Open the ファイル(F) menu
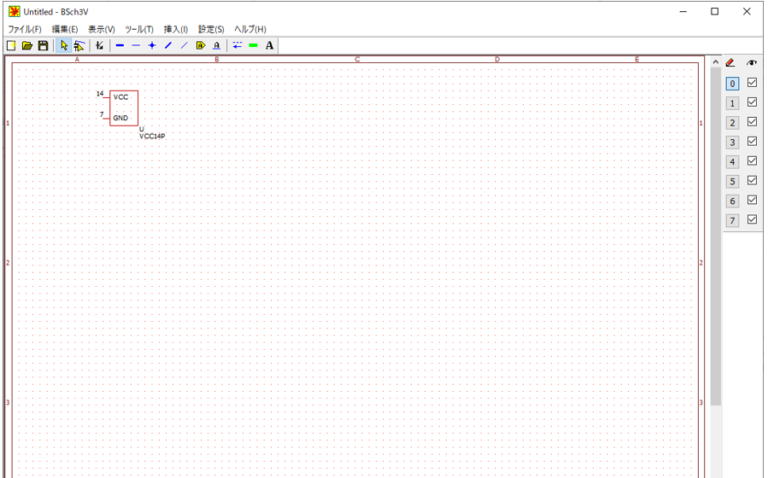The width and height of the screenshot is (768, 478). pos(25,29)
